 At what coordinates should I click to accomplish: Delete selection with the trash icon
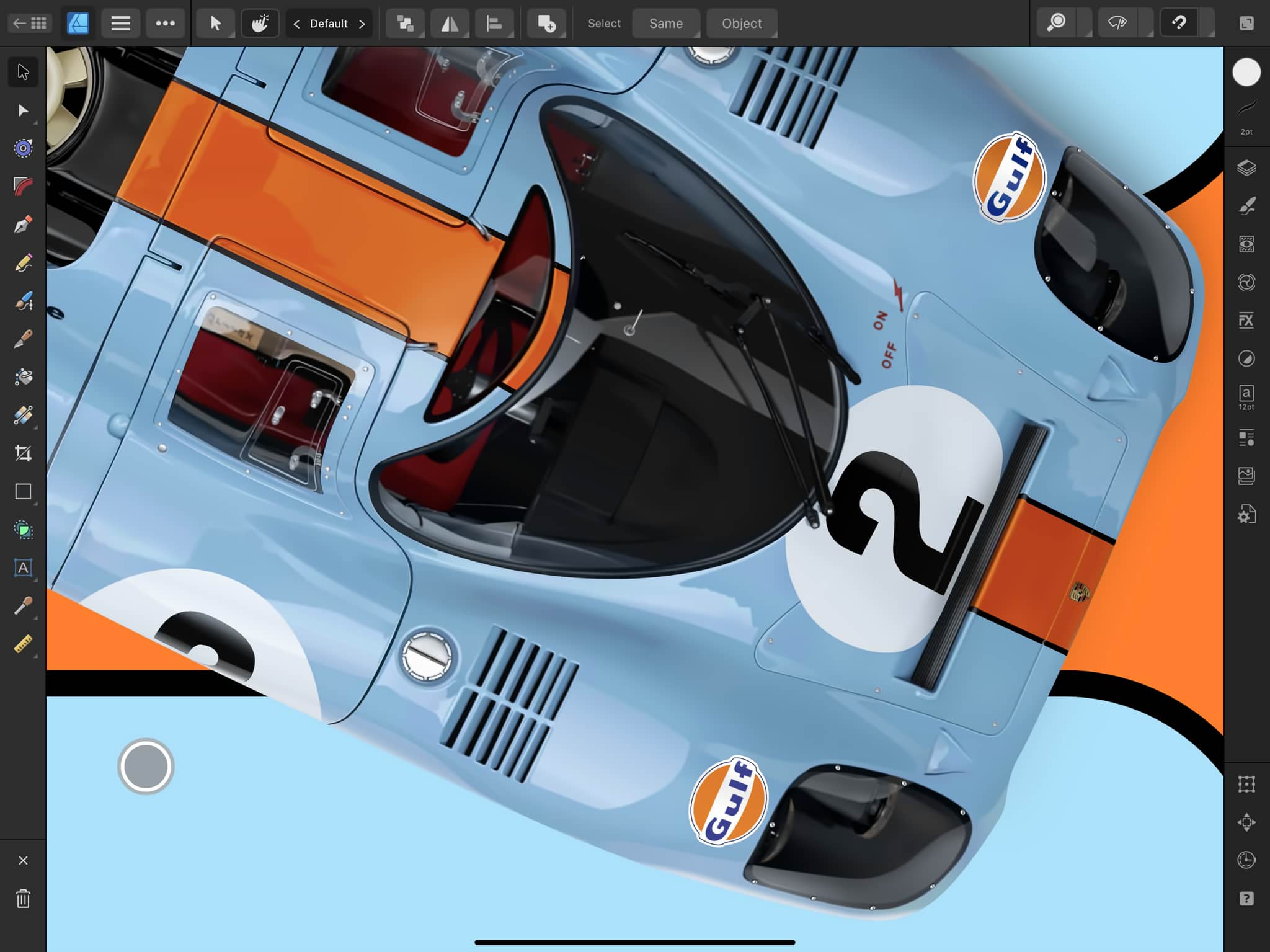23,899
